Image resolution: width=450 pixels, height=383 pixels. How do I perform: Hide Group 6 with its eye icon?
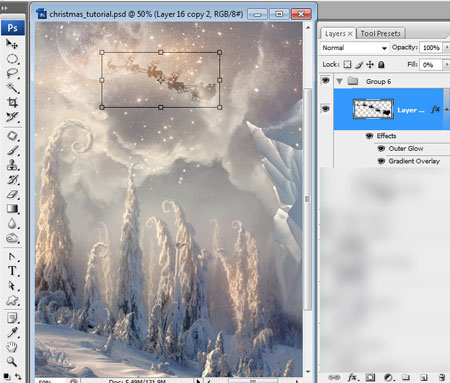(326, 81)
